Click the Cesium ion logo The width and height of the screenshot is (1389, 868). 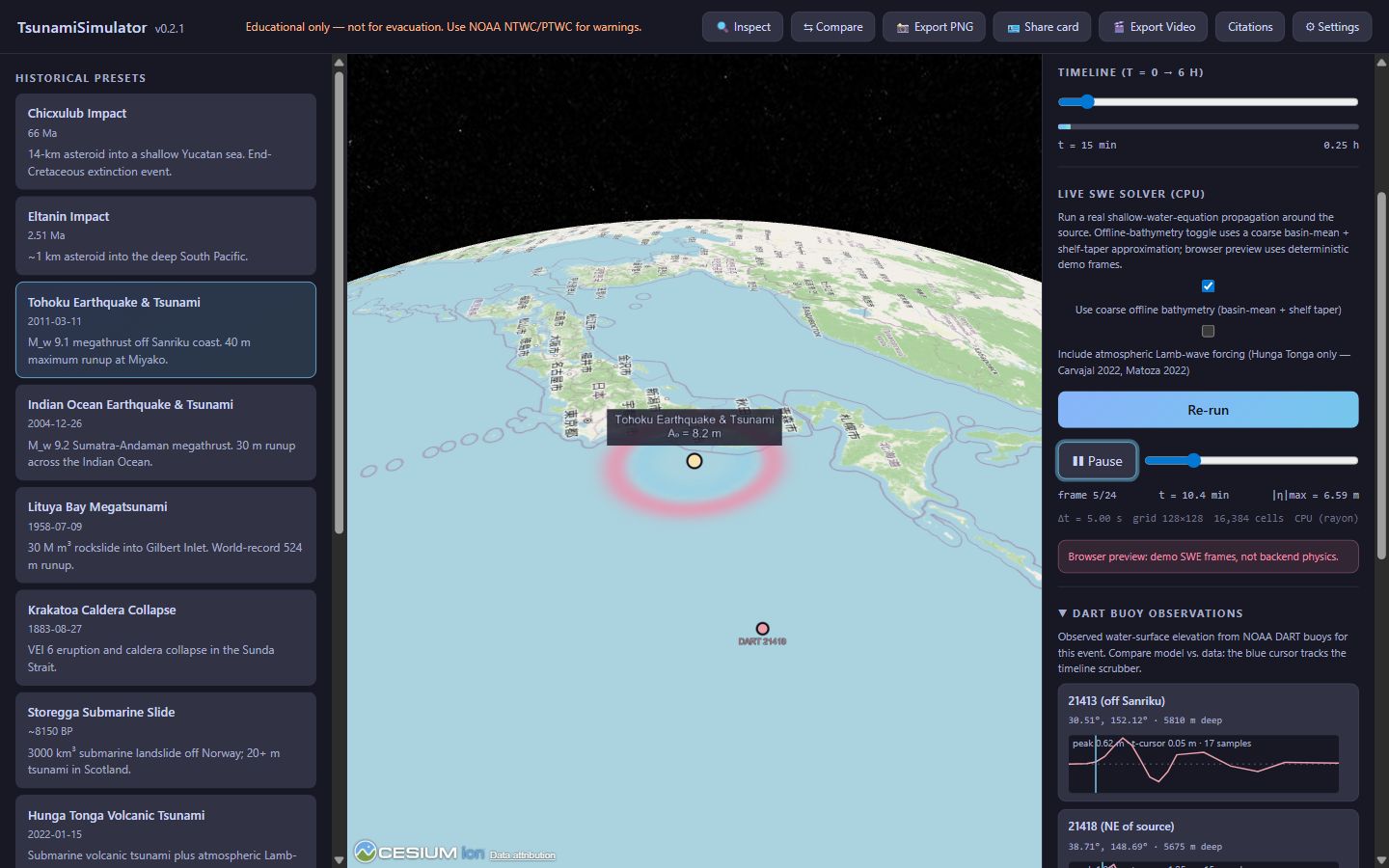coord(419,853)
